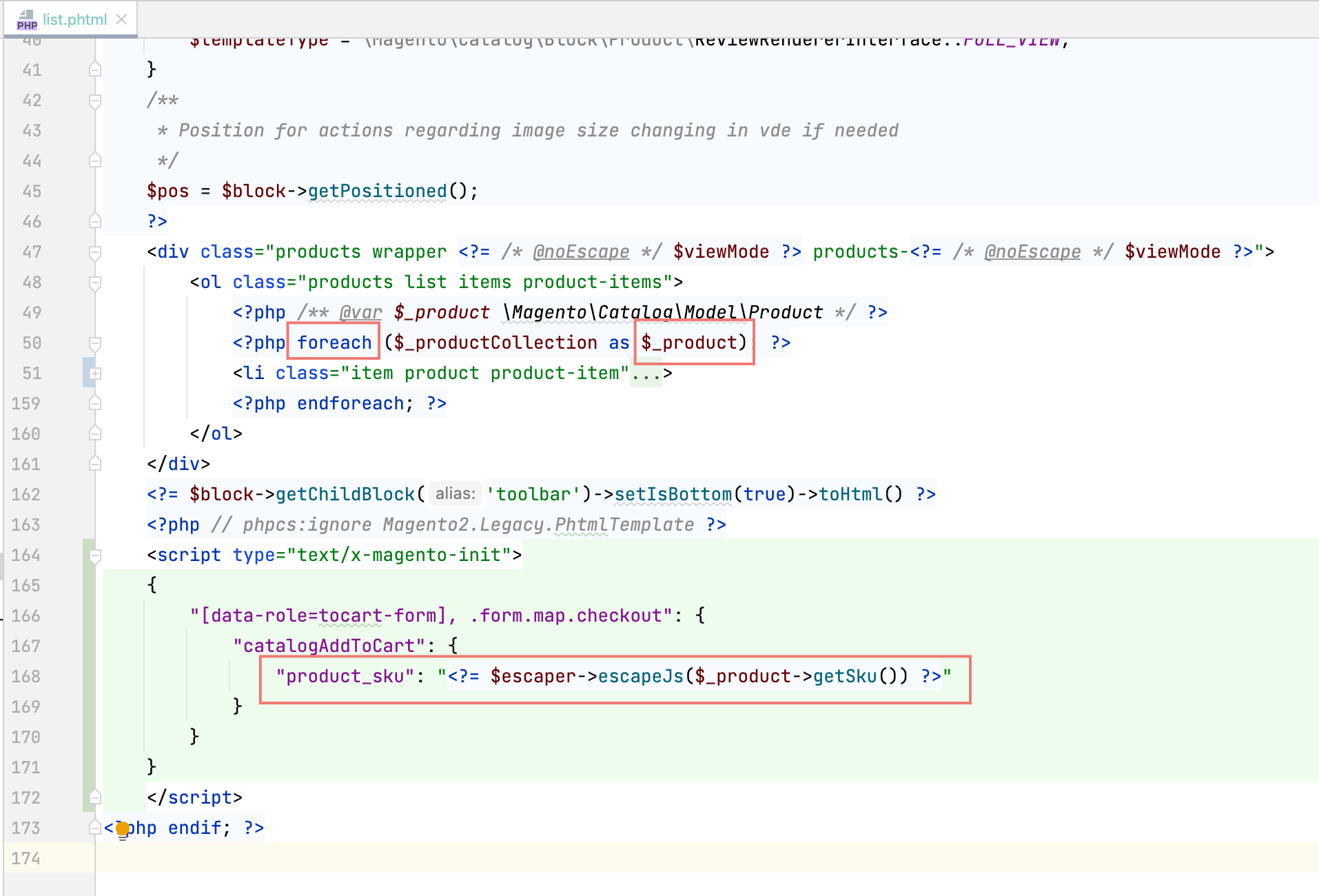Click the foreach keyword on line 50
This screenshot has width=1319, height=896.
click(334, 343)
